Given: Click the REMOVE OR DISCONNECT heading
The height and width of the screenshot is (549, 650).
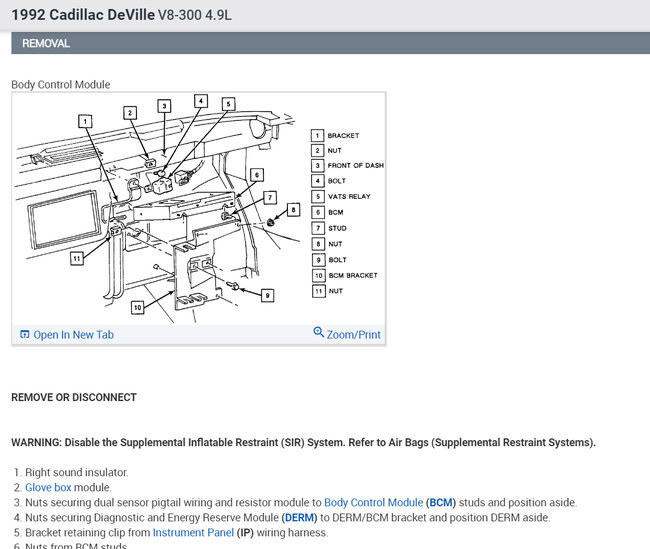Looking at the screenshot, I should click(74, 397).
